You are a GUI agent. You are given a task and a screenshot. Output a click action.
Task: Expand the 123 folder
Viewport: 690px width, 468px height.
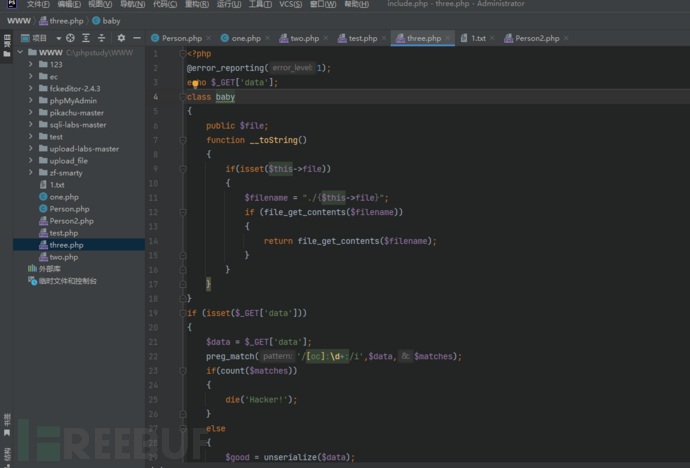(31, 64)
